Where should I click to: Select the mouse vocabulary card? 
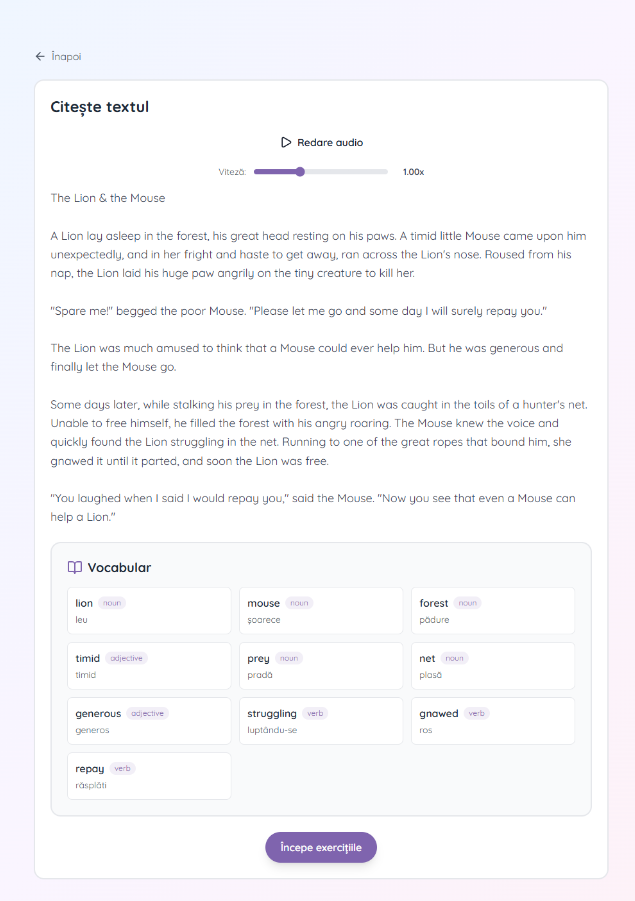(321, 611)
